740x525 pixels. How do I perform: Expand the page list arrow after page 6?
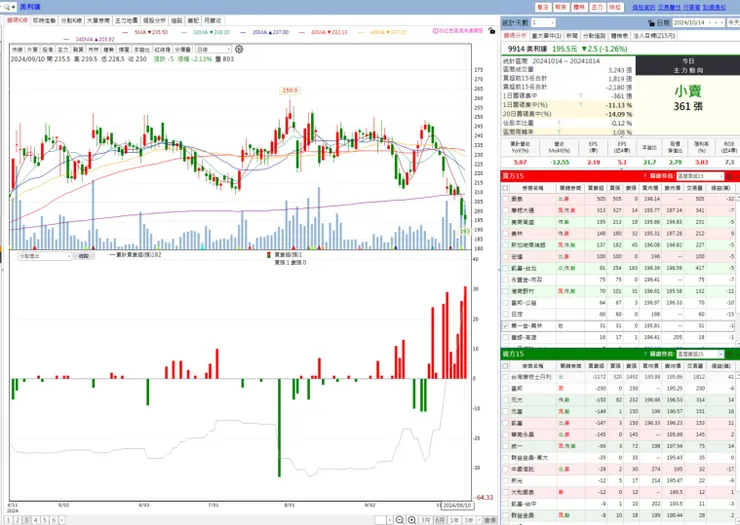(62, 520)
